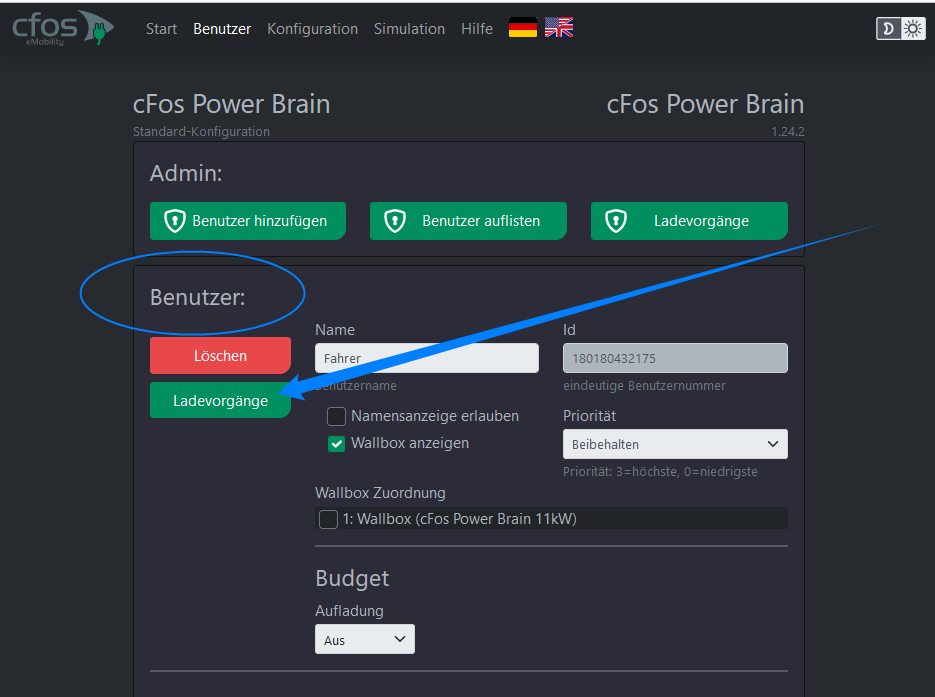Click the Benutzer auflisten button
The image size is (935, 697).
click(x=468, y=221)
